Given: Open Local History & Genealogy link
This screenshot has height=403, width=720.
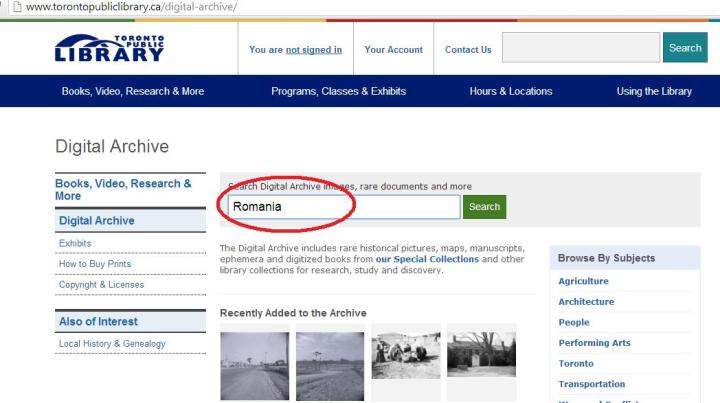Looking at the screenshot, I should tap(112, 344).
